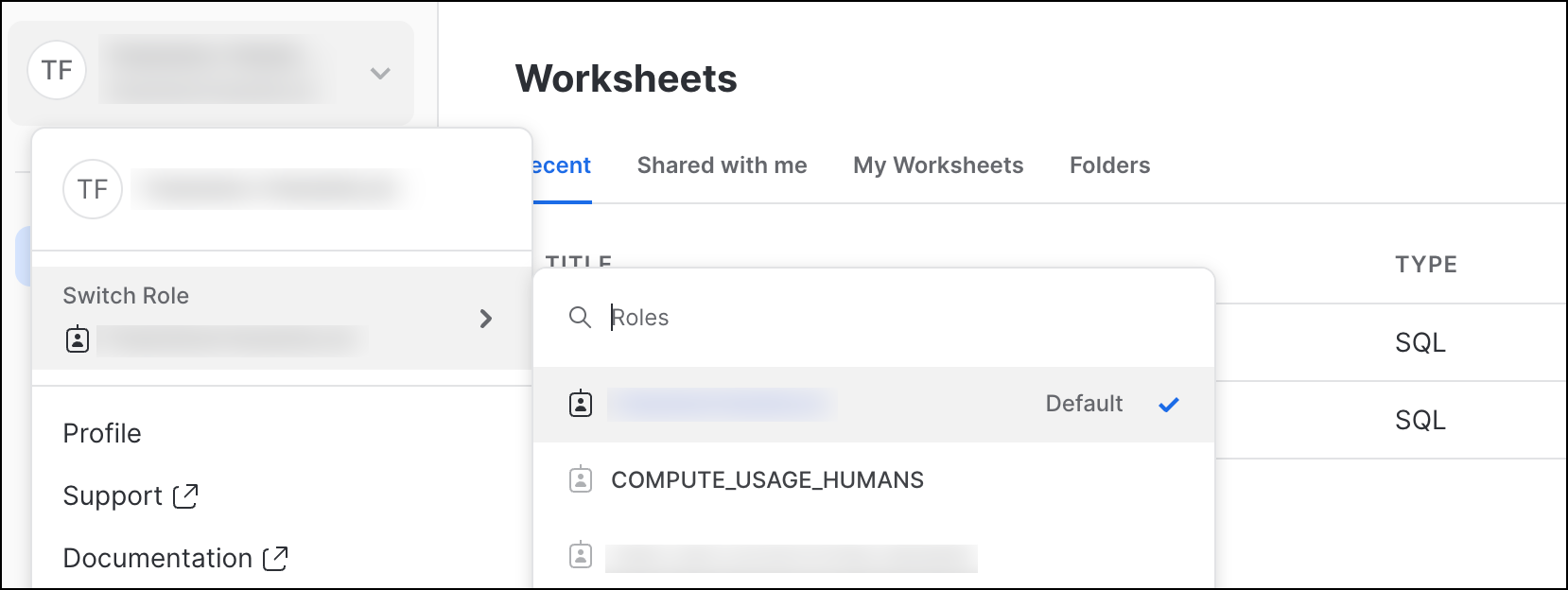Click the TF avatar inside user menu
The height and width of the screenshot is (590, 1568).
tap(93, 189)
